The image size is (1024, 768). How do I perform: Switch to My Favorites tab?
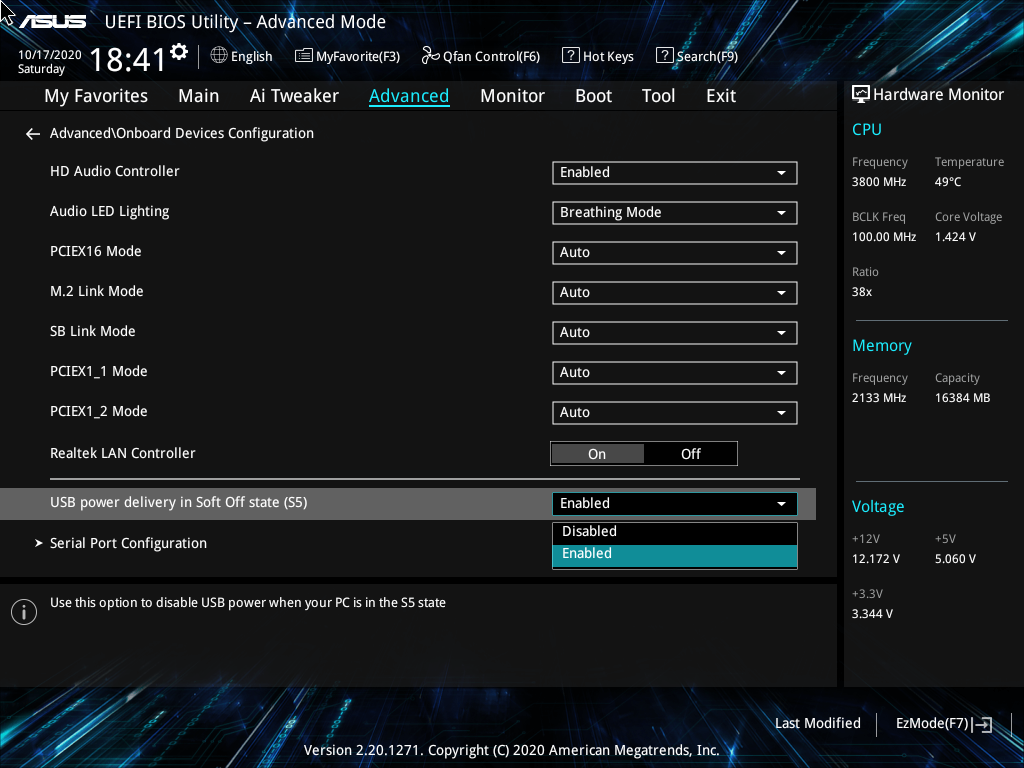(96, 96)
